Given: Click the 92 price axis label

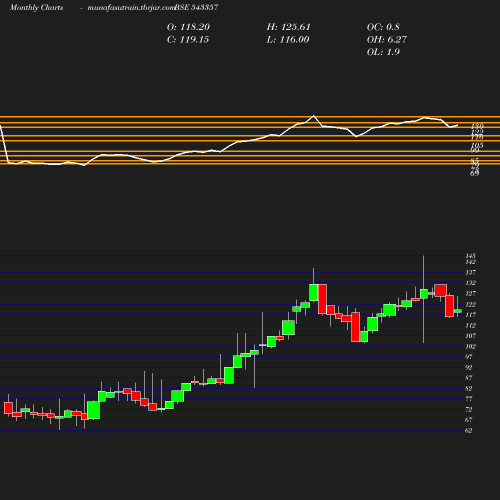Looking at the screenshot, I should click(x=469, y=367).
